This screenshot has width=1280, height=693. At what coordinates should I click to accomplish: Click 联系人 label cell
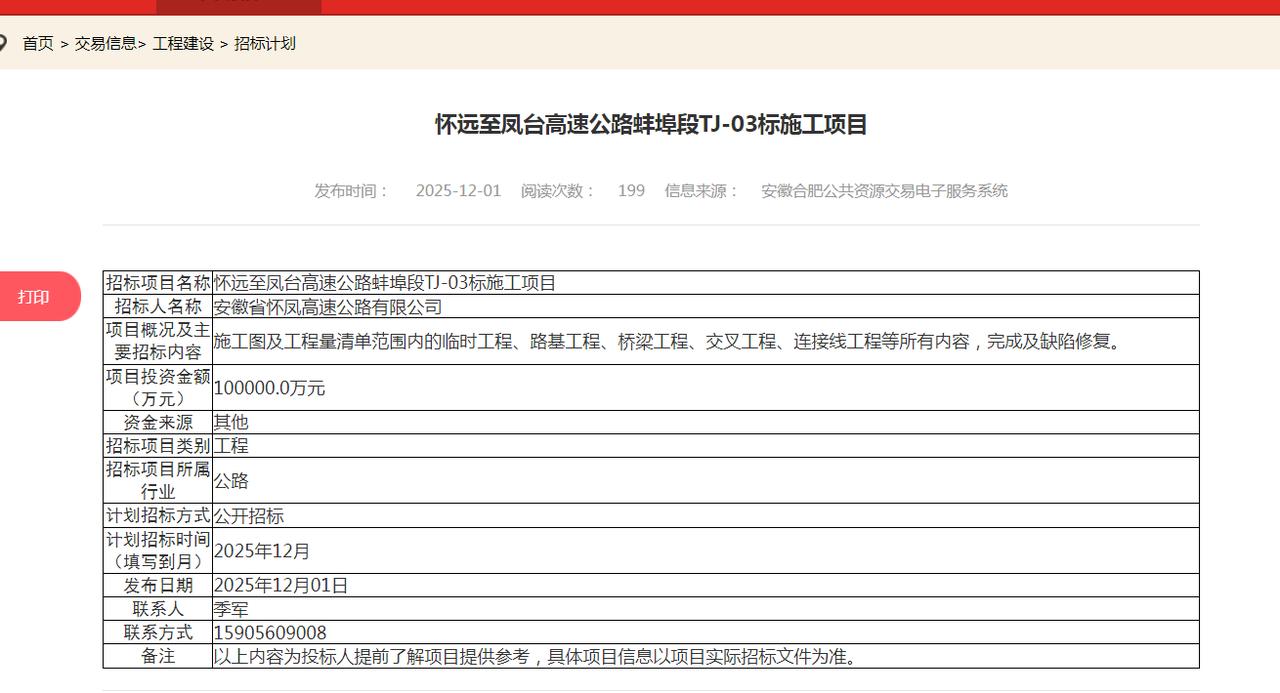(x=158, y=609)
